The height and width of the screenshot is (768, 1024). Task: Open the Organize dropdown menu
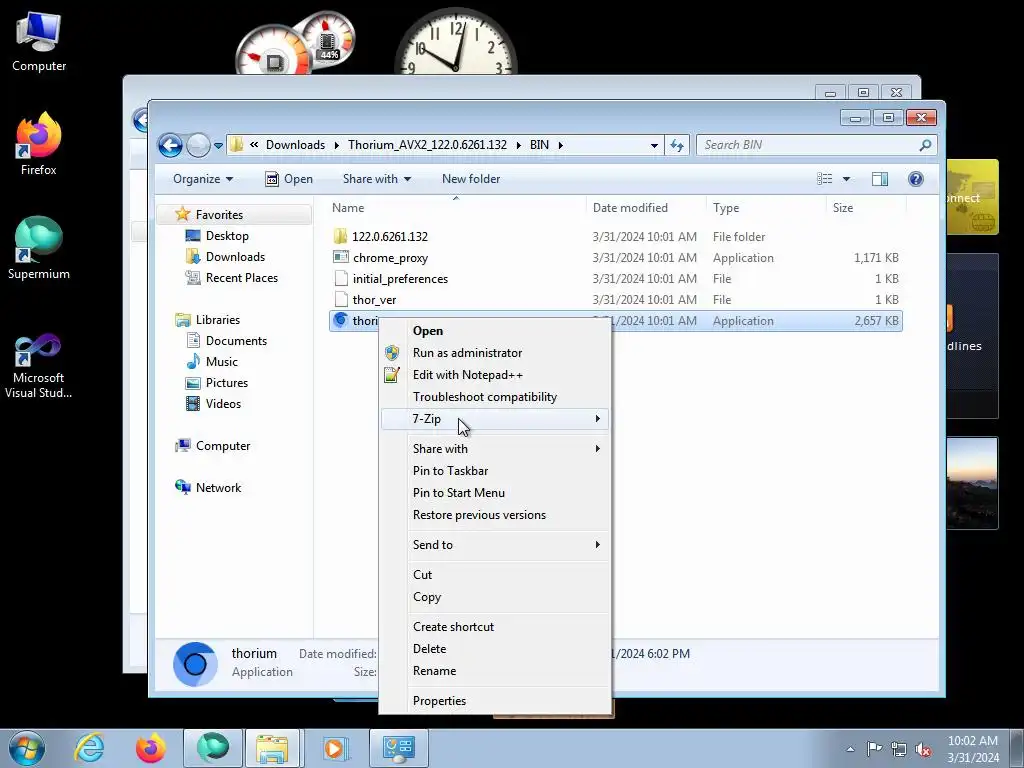[x=202, y=179]
